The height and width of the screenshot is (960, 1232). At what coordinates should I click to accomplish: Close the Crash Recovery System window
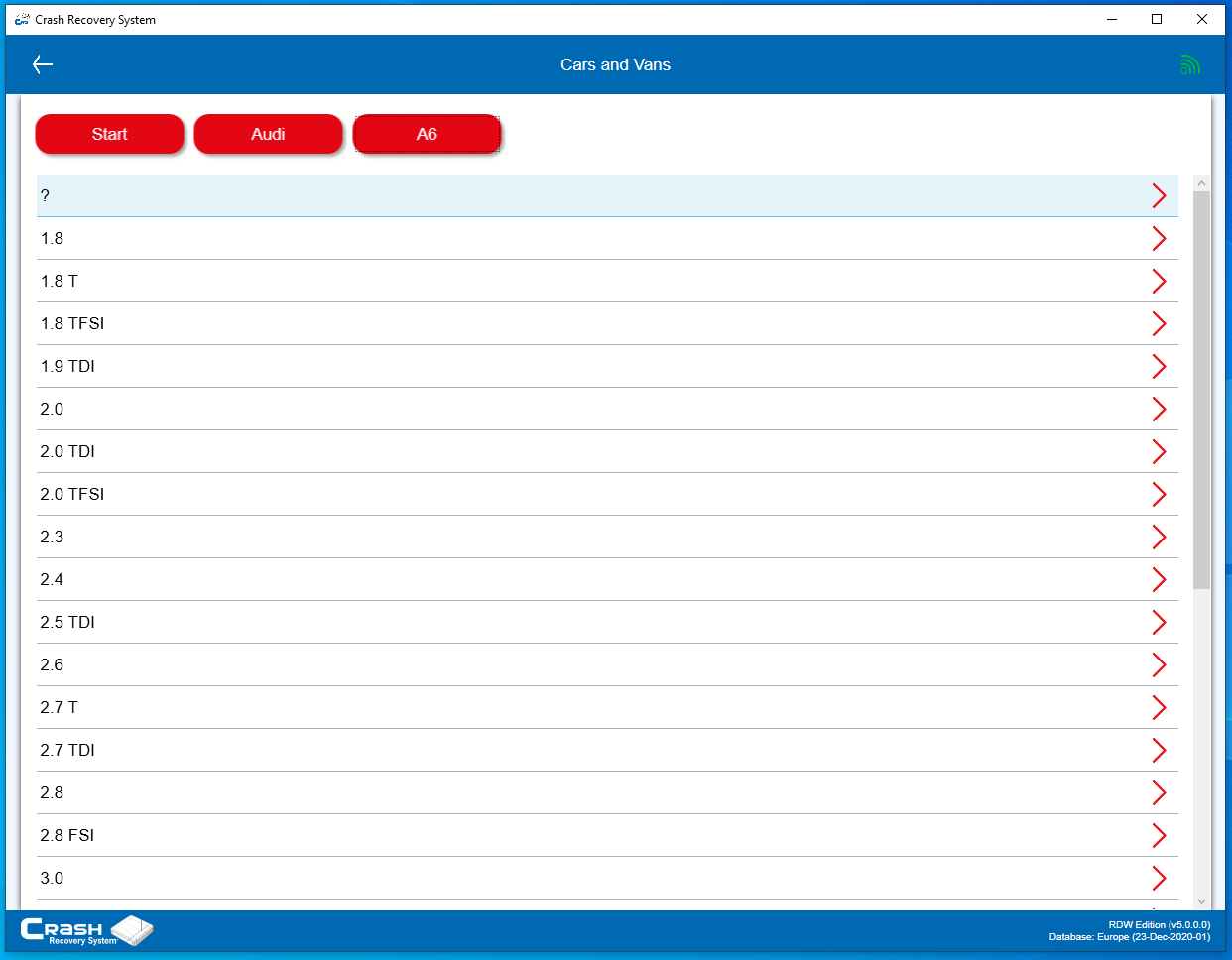pyautogui.click(x=1202, y=19)
